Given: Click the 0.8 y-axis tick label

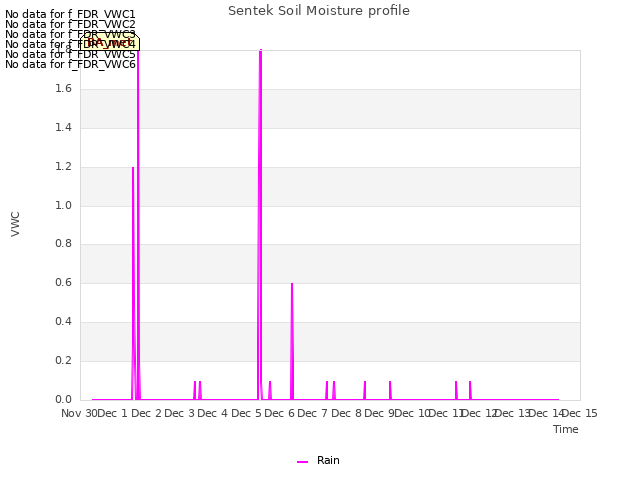Looking at the screenshot, I should tap(63, 244).
